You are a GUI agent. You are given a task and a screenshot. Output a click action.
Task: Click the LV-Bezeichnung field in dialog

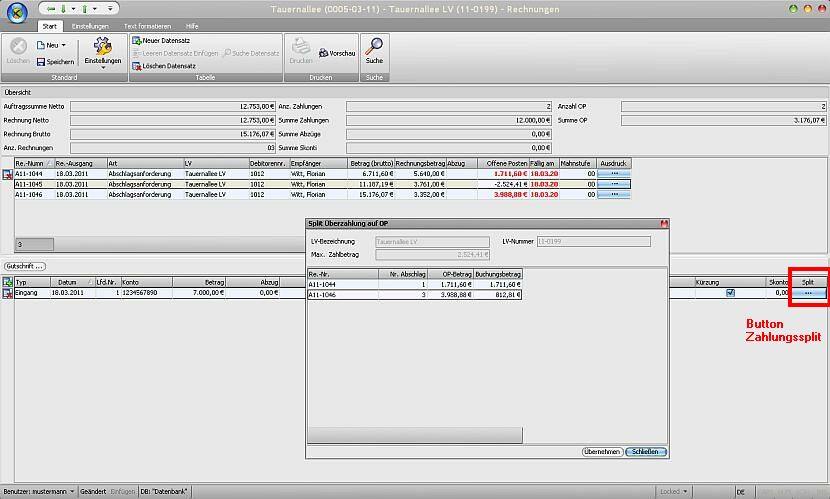(x=432, y=241)
